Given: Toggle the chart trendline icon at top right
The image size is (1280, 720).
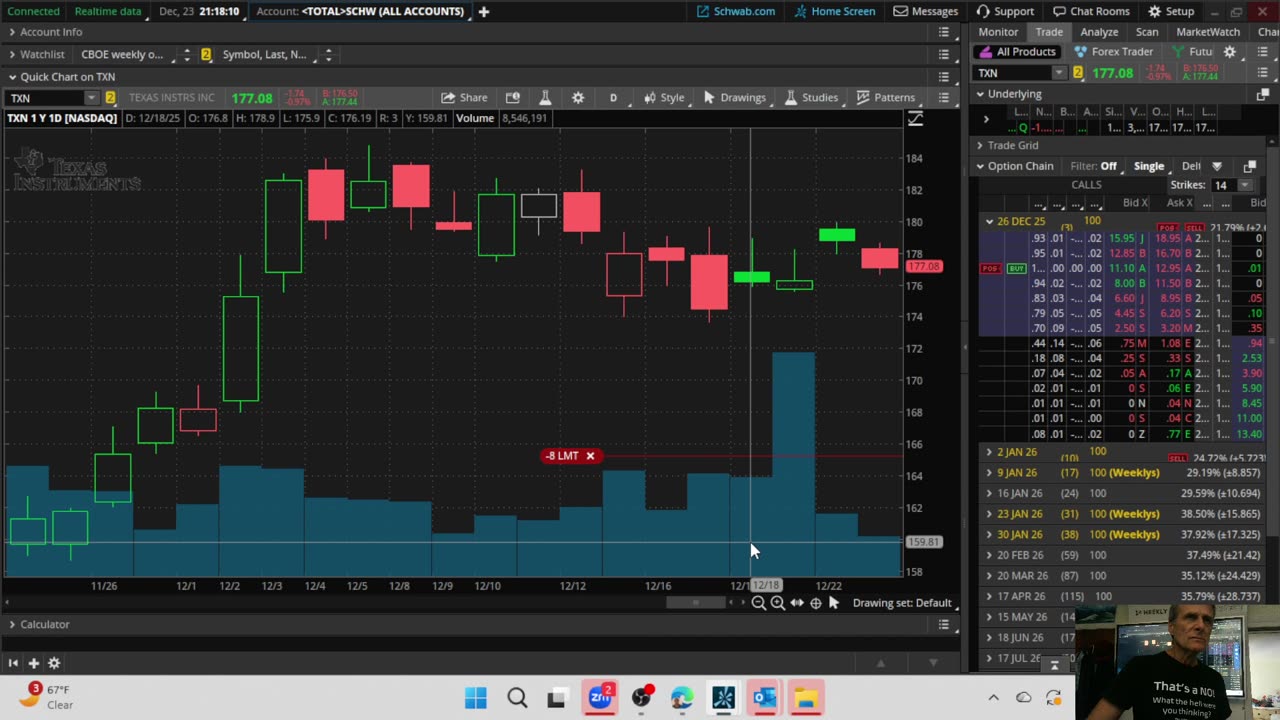Looking at the screenshot, I should tap(915, 119).
